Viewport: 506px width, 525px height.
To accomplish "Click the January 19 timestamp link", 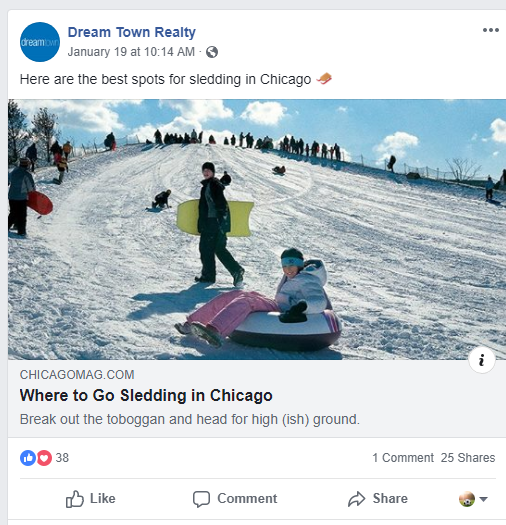I will pyautogui.click(x=131, y=52).
